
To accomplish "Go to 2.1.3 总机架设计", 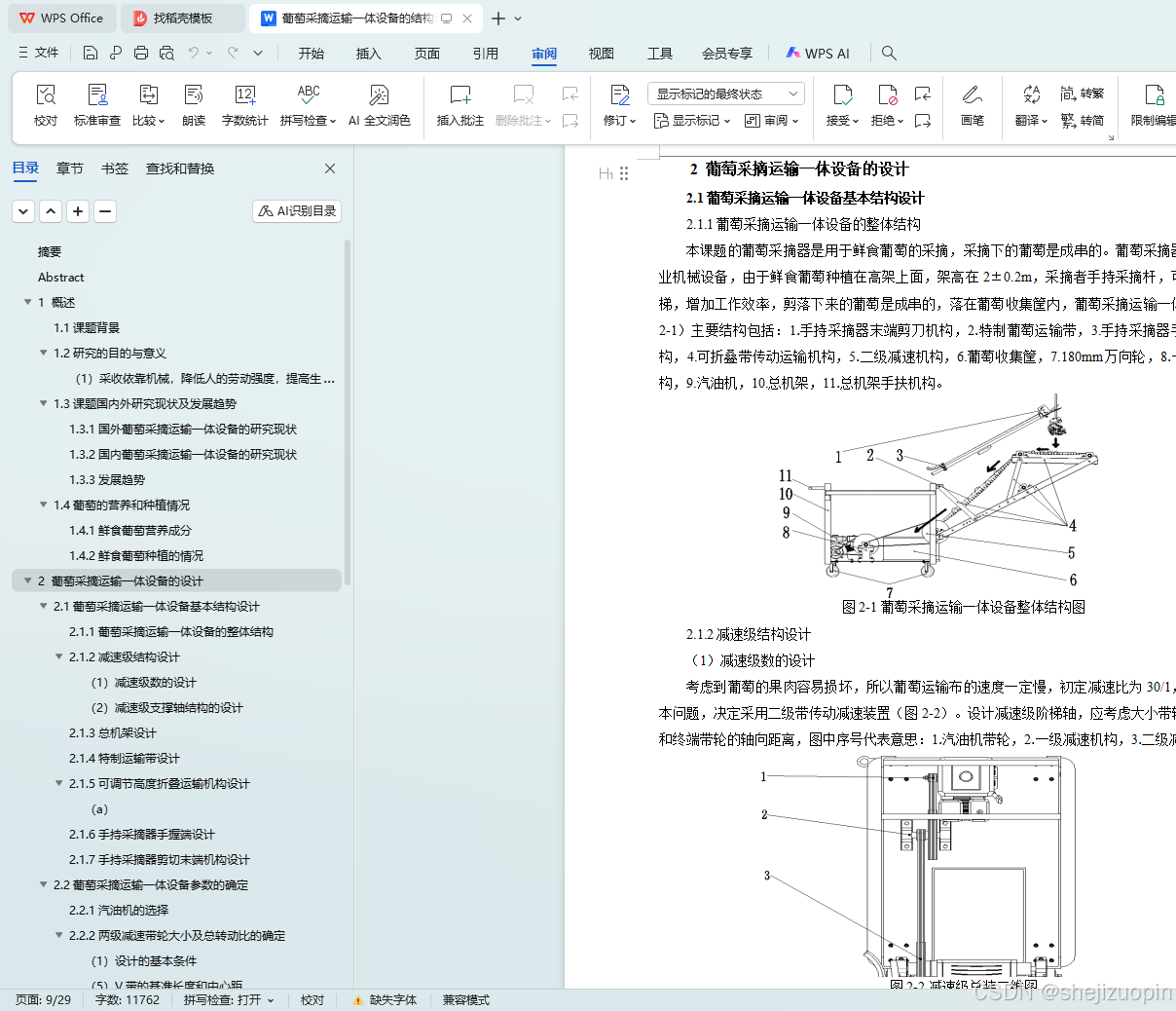I will click(x=113, y=732).
